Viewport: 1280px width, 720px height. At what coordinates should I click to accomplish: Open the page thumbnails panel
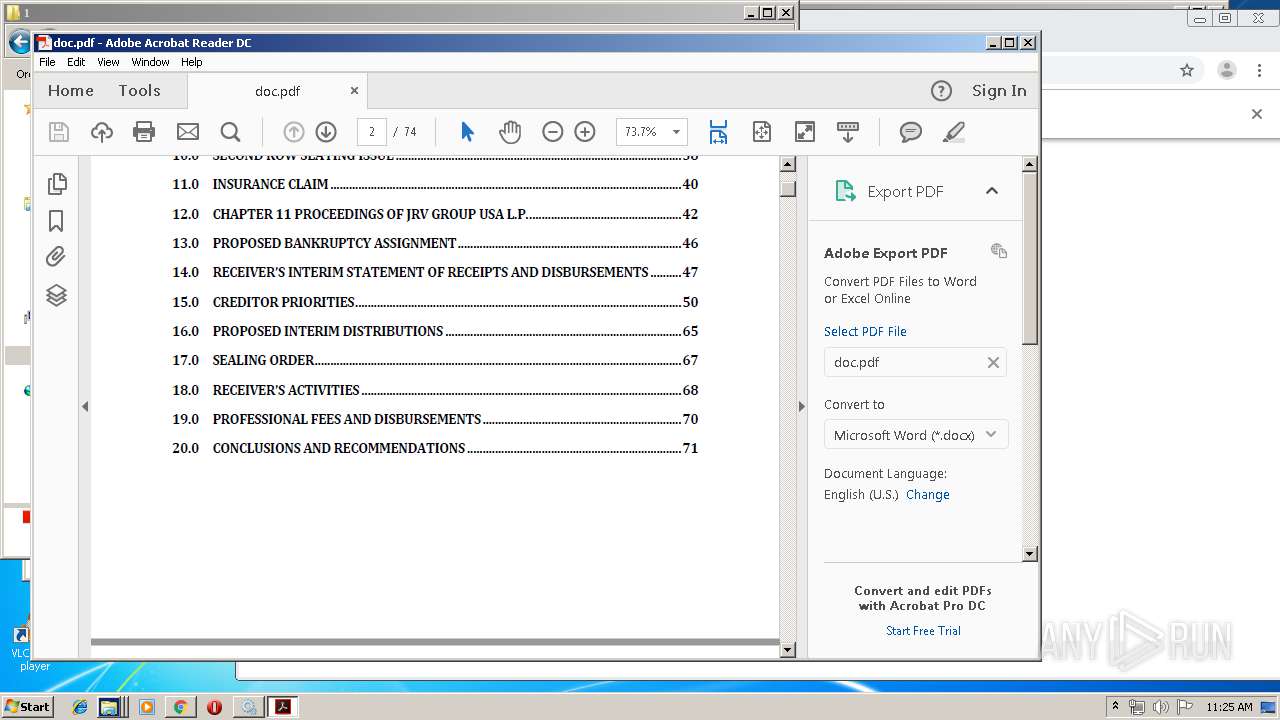(x=57, y=184)
